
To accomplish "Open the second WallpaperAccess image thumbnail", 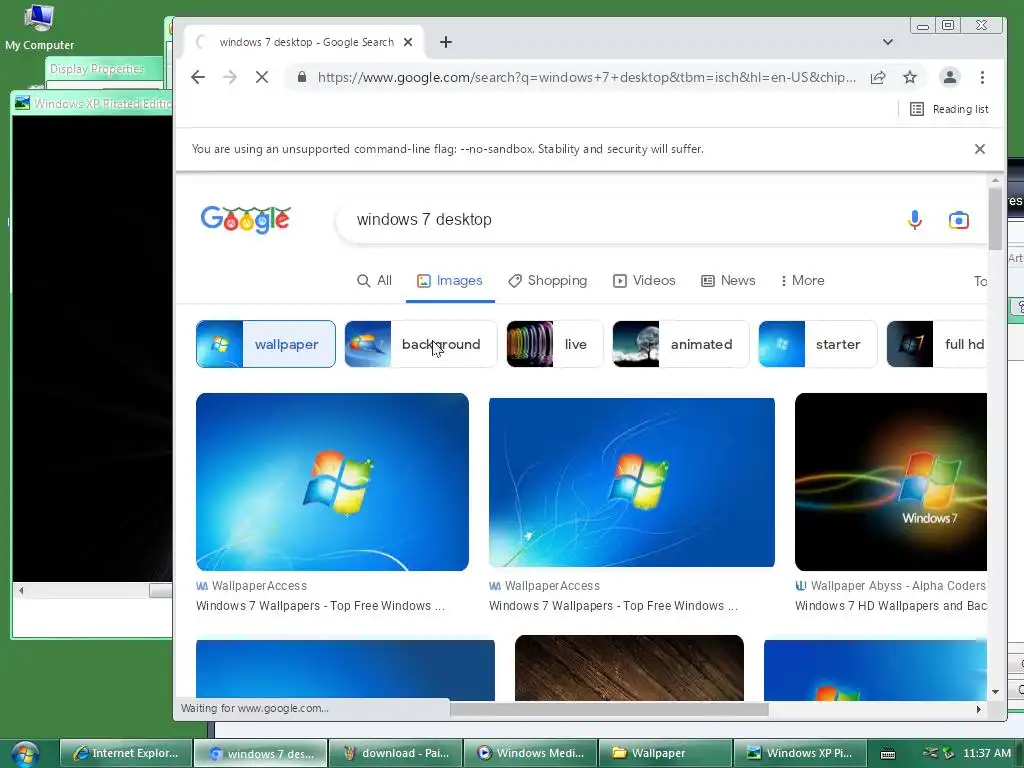I will click(632, 482).
